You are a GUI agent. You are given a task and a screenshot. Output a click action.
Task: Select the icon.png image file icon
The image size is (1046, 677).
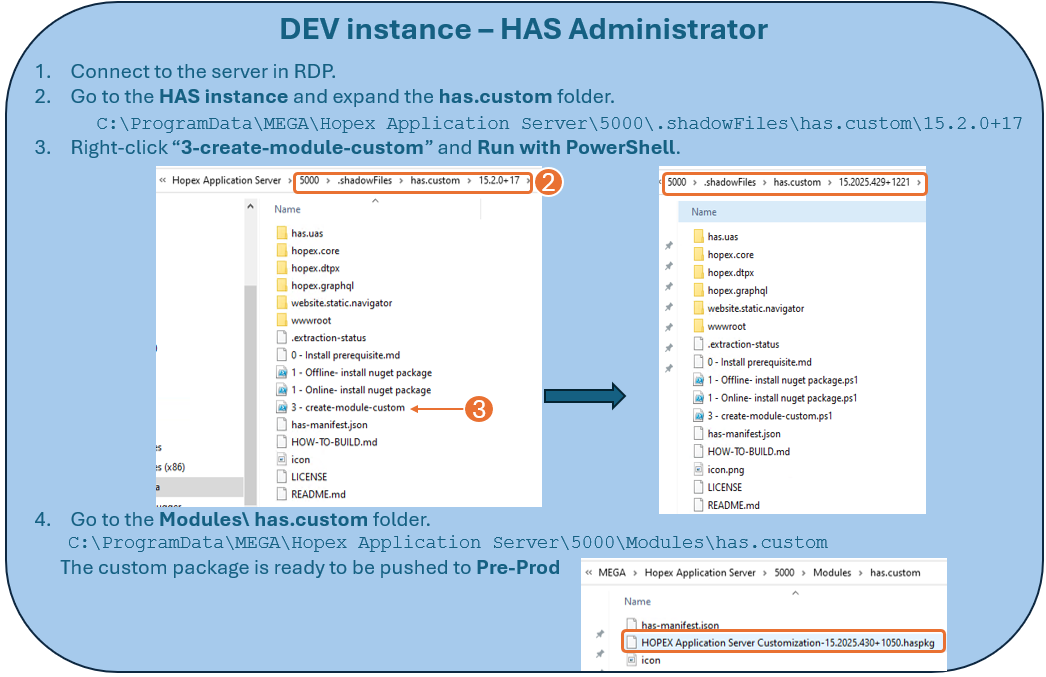699,469
